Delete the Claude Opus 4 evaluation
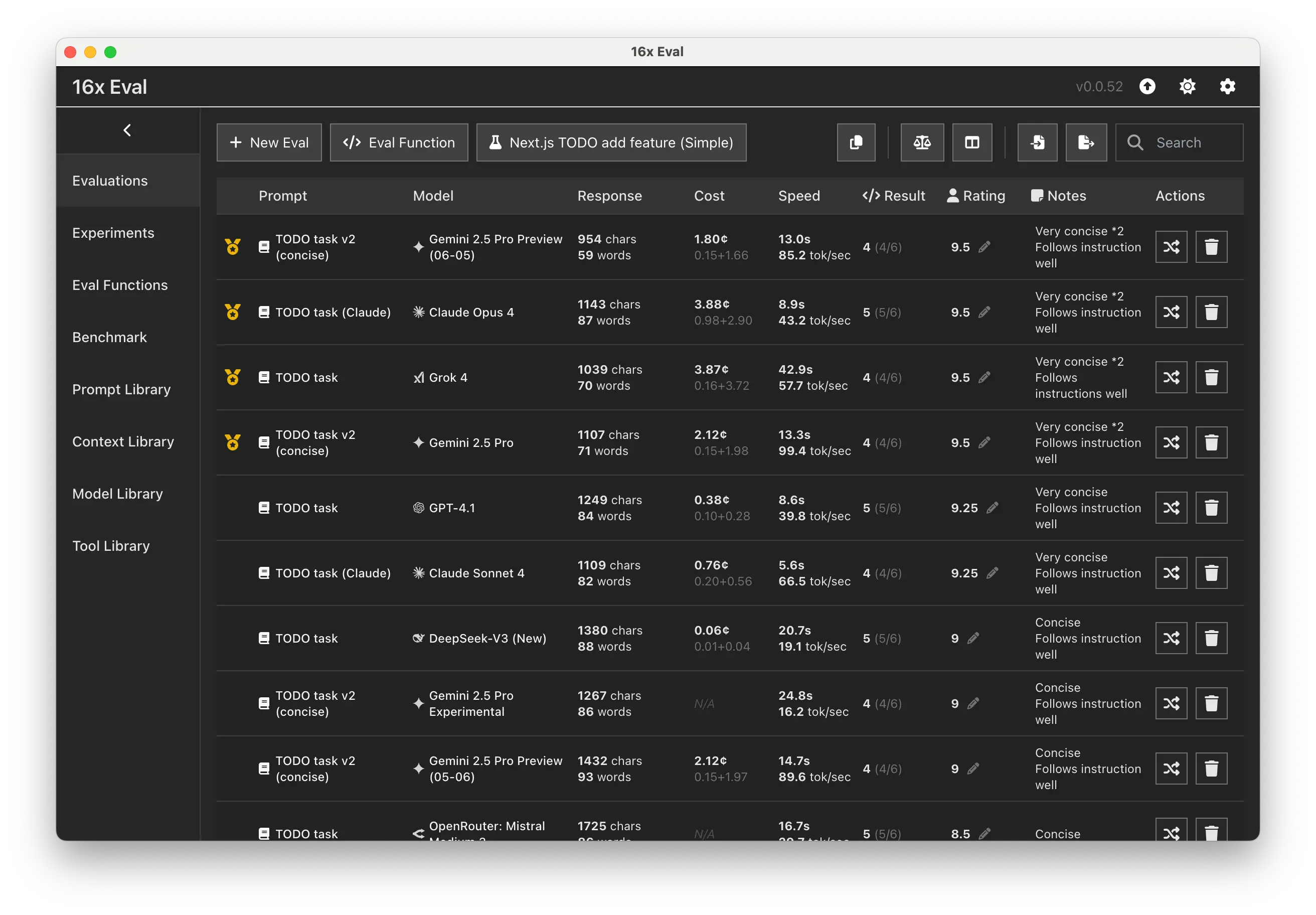This screenshot has height=915, width=1316. (1211, 313)
